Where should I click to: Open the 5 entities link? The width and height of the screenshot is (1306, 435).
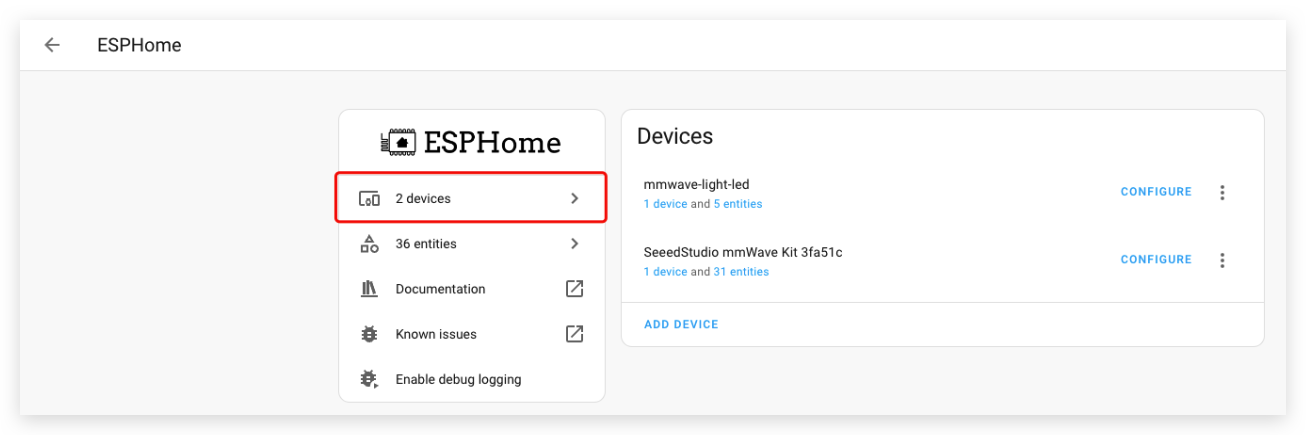click(738, 204)
